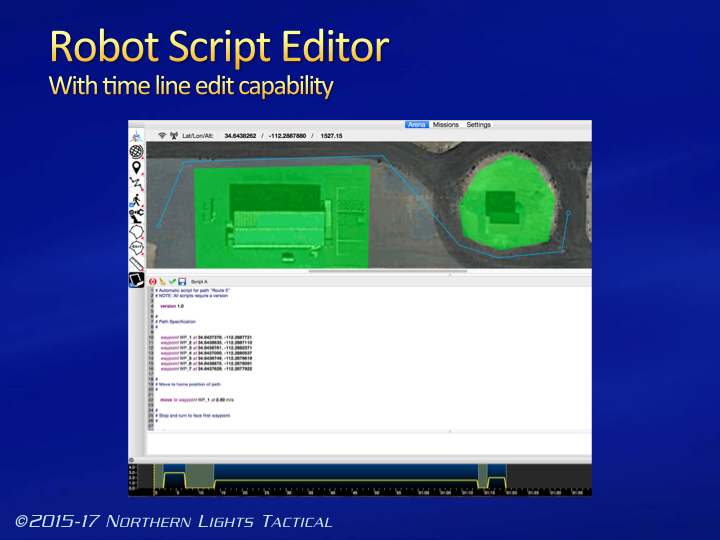Image resolution: width=720 pixels, height=540 pixels.
Task: Click the globe map icon in sidebar
Action: pyautogui.click(x=136, y=152)
